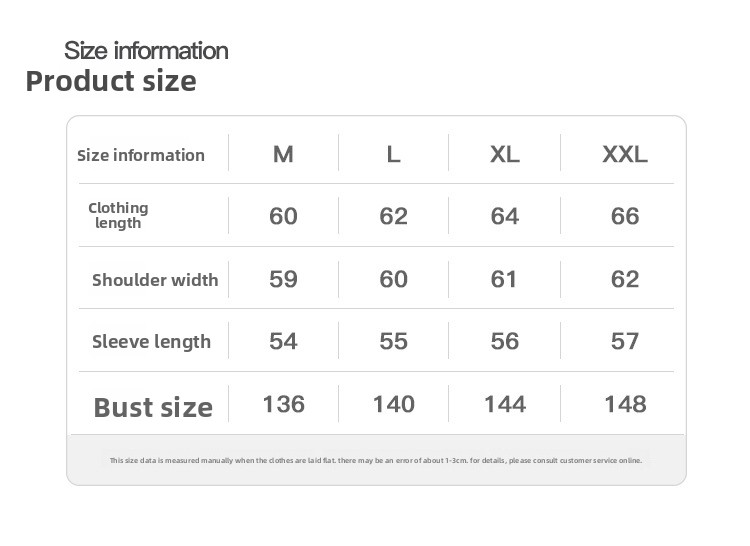Click the clothing length value 66

point(625,216)
